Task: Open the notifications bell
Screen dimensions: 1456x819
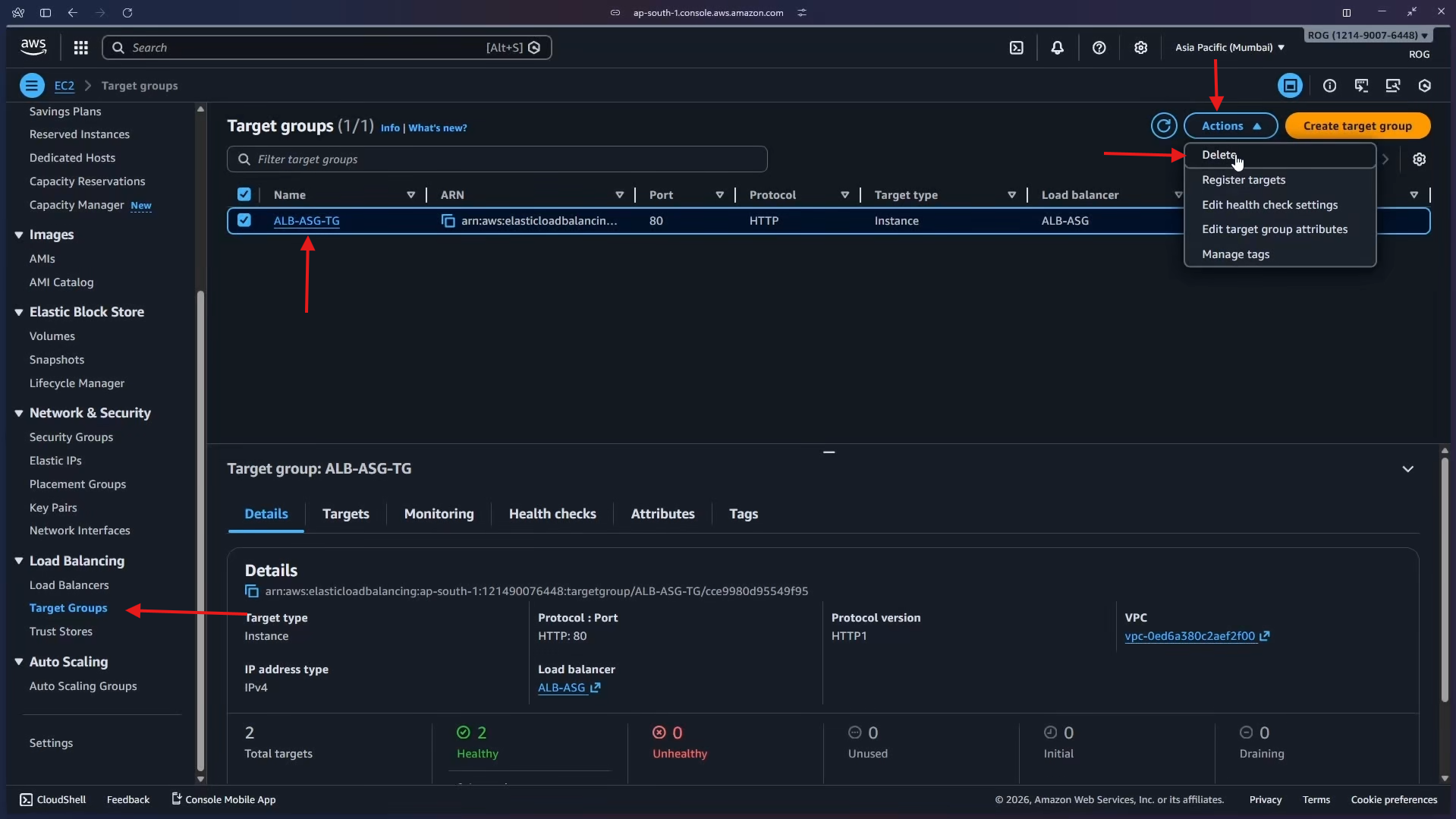Action: 1057,48
